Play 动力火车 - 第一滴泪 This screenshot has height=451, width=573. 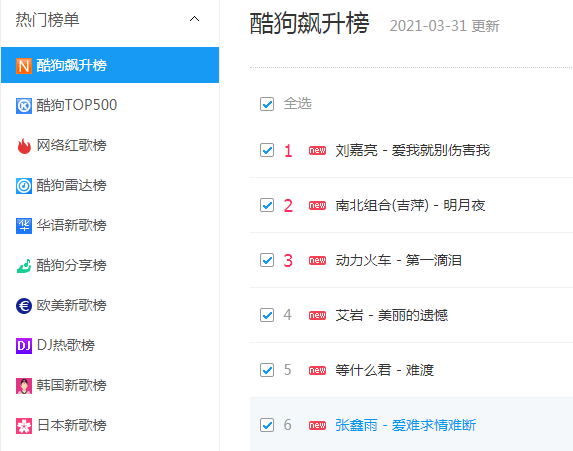pos(398,260)
